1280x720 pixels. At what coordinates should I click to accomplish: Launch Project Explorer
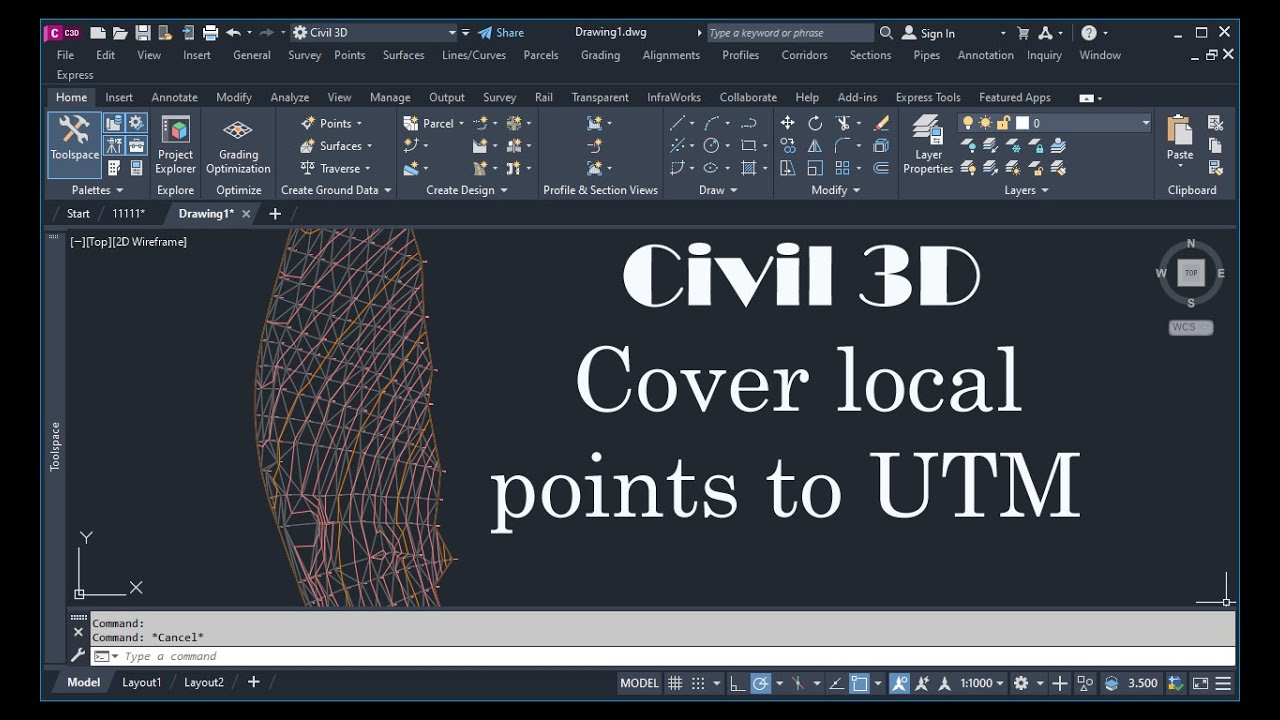(x=175, y=145)
